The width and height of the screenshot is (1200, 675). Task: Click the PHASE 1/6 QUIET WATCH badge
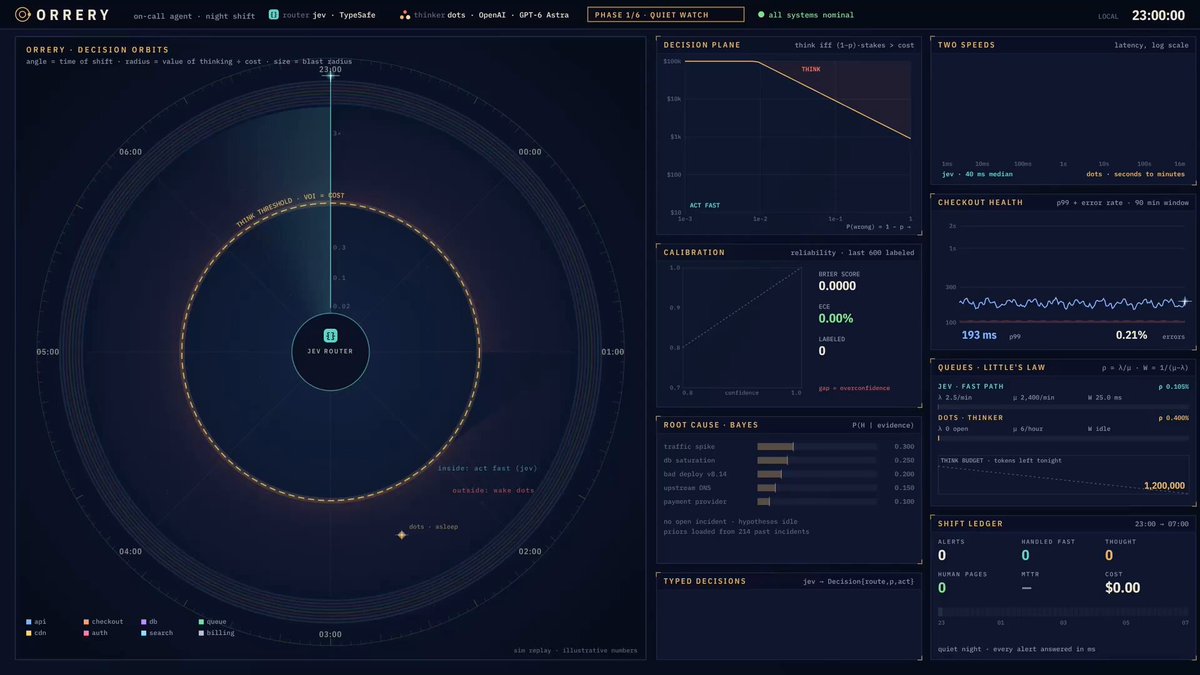click(665, 15)
